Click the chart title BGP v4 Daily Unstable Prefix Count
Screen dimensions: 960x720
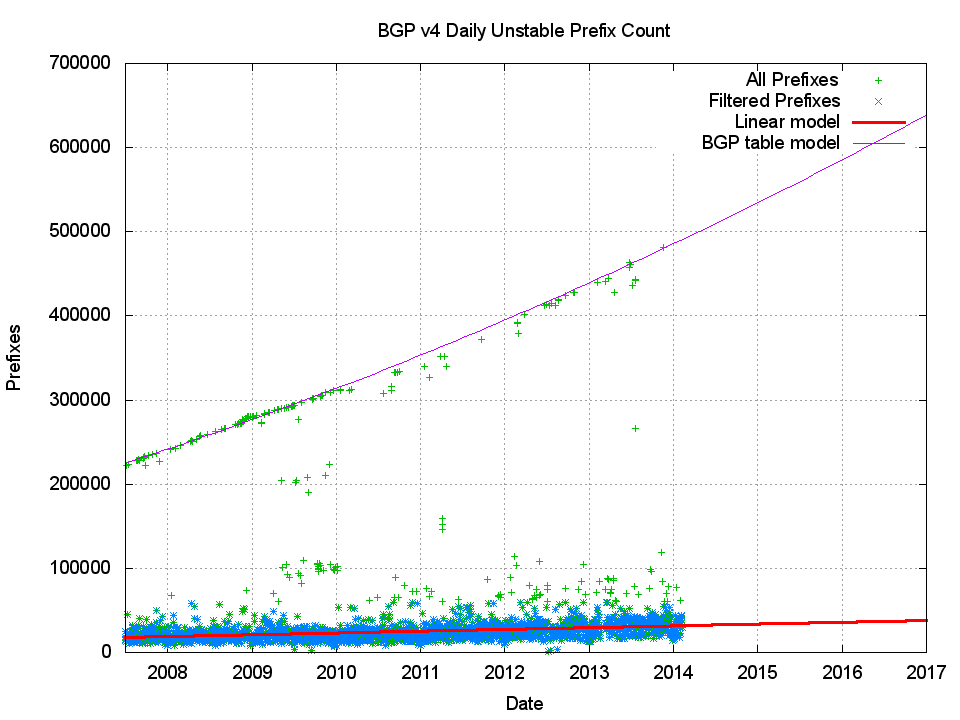[x=523, y=31]
